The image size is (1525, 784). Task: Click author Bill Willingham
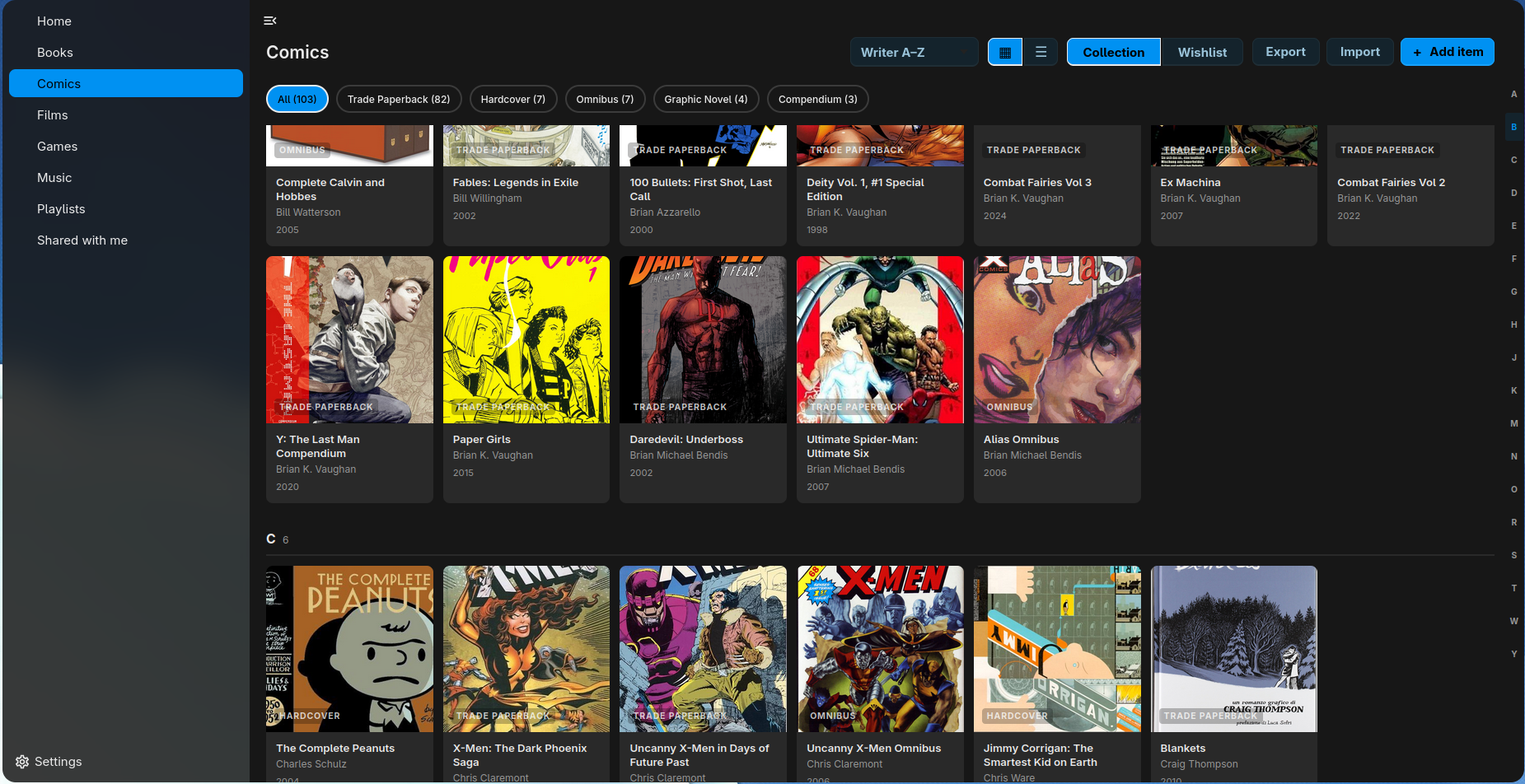(488, 198)
